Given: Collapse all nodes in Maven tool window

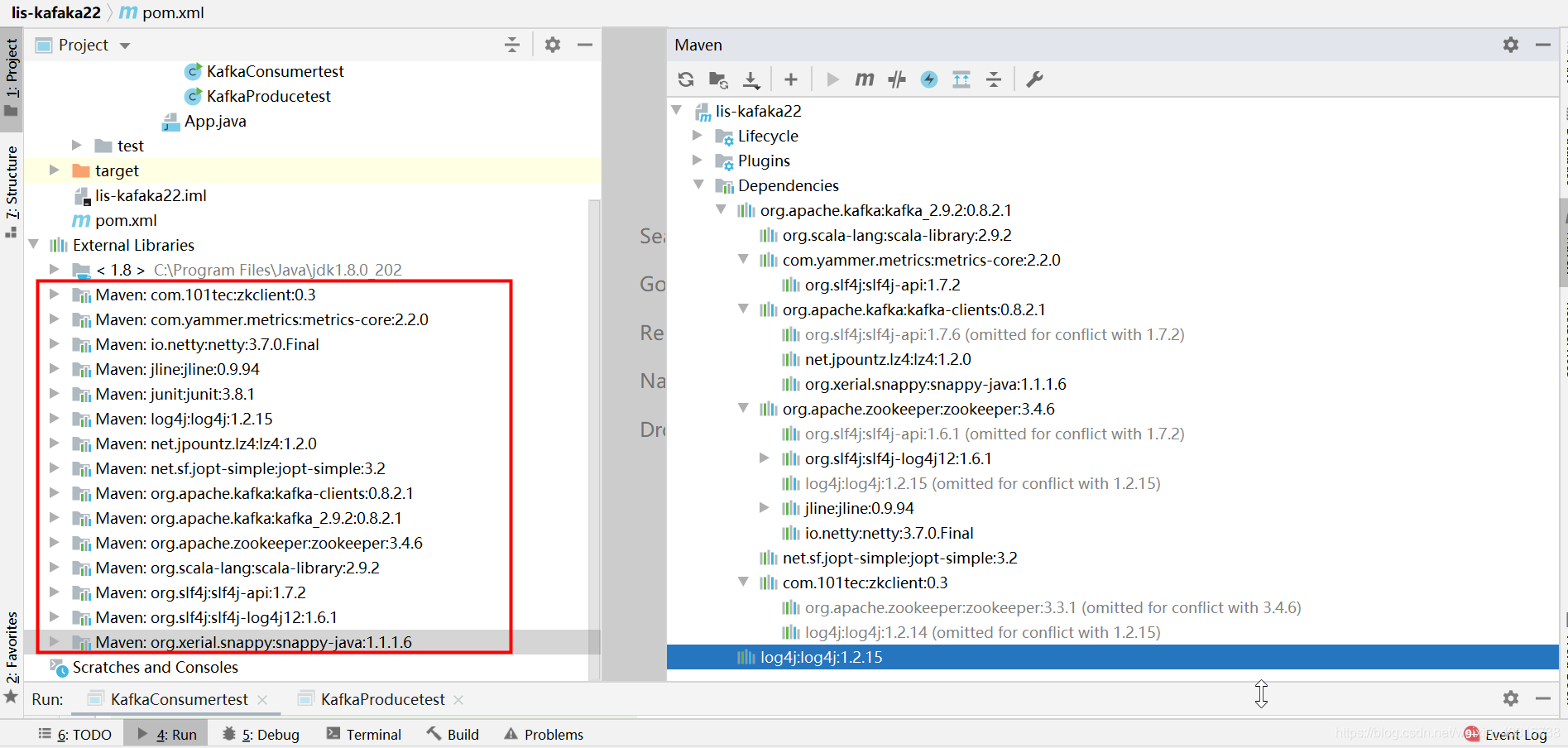Looking at the screenshot, I should (994, 79).
